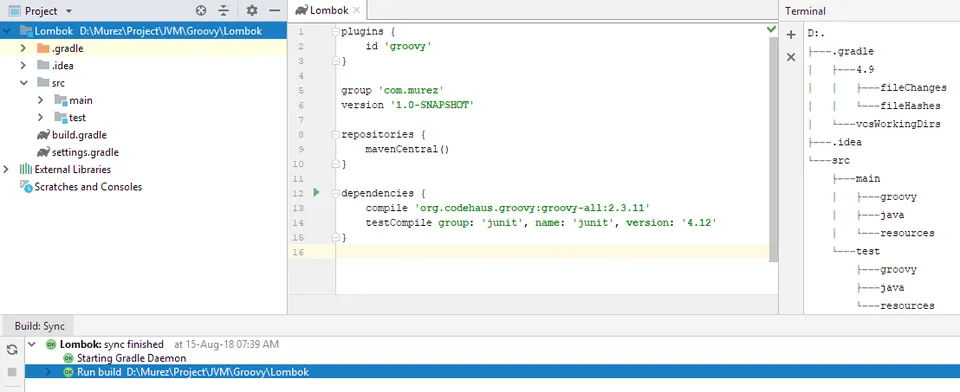Select Scratches and Consoles item
Image resolution: width=960 pixels, height=392 pixels.
point(88,187)
